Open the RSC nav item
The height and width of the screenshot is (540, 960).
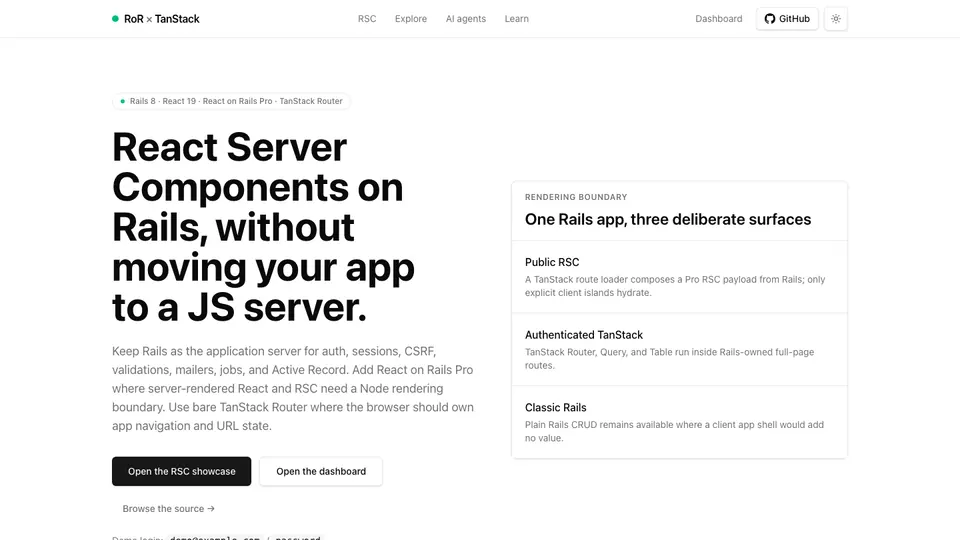(367, 19)
